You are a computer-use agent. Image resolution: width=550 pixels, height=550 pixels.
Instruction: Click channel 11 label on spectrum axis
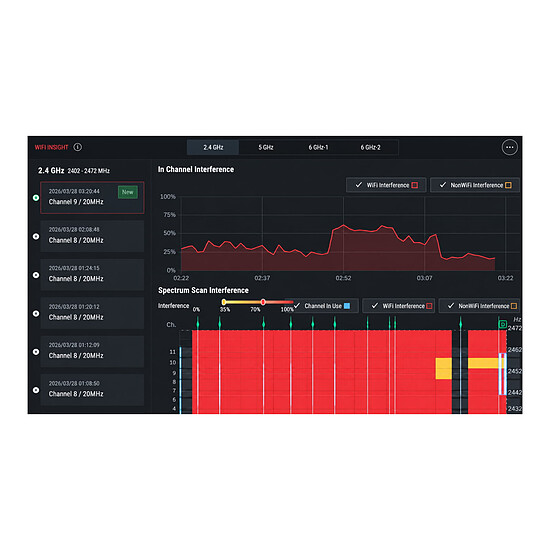(173, 352)
